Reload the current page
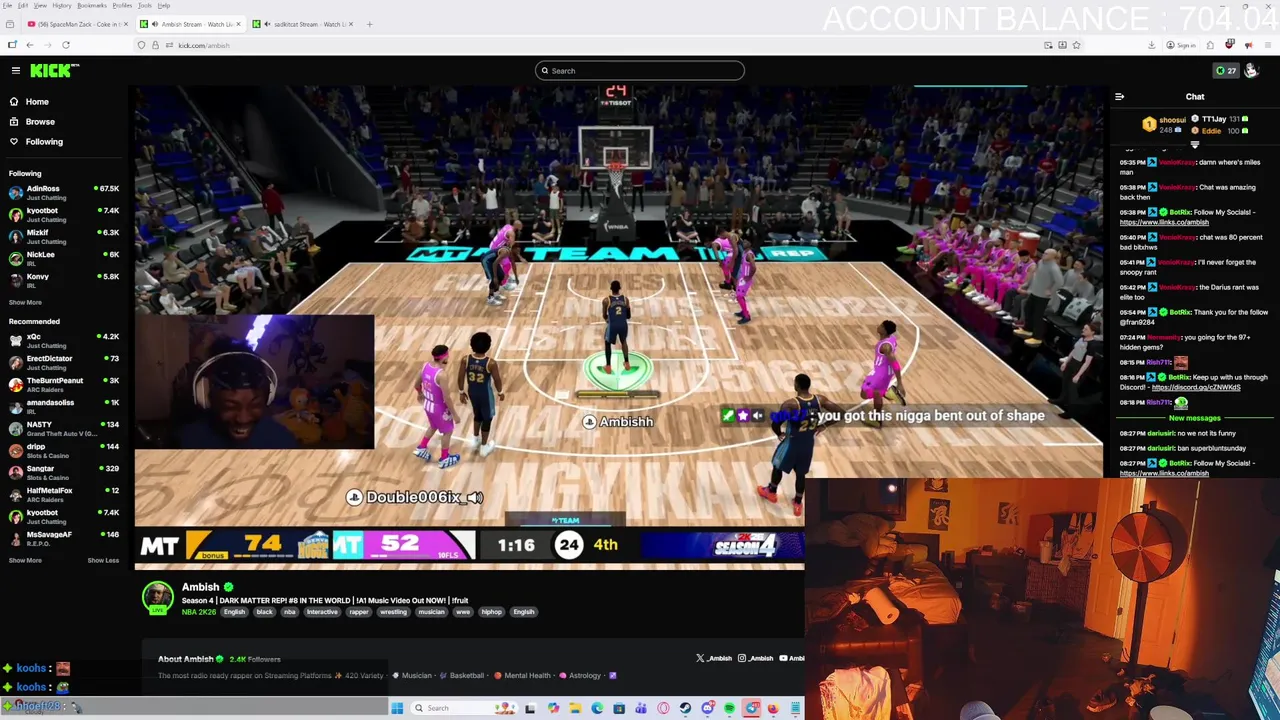Screen dimensions: 1280x720 (x=66, y=45)
